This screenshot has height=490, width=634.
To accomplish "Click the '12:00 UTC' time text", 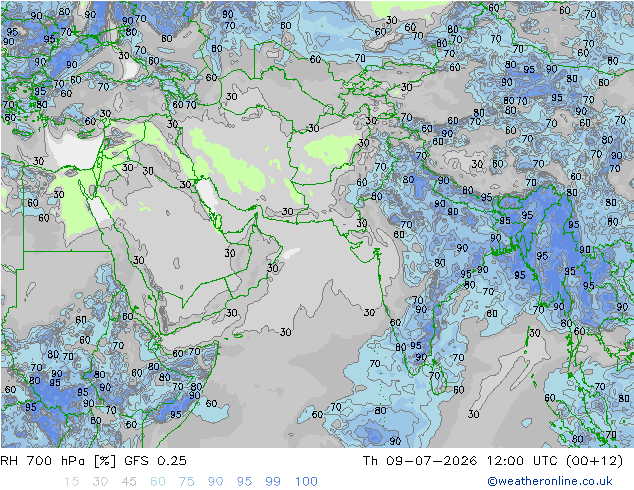I will [522, 460].
